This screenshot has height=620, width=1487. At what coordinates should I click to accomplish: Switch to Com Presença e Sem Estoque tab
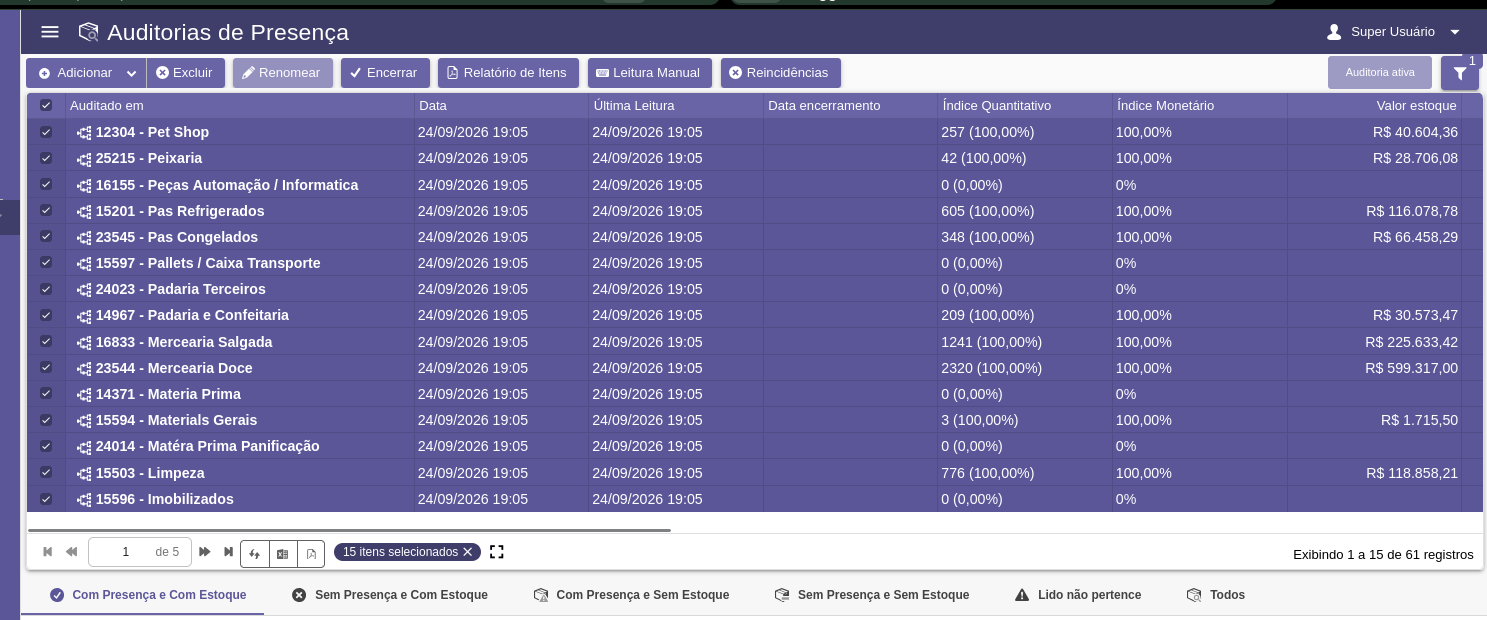coord(631,595)
